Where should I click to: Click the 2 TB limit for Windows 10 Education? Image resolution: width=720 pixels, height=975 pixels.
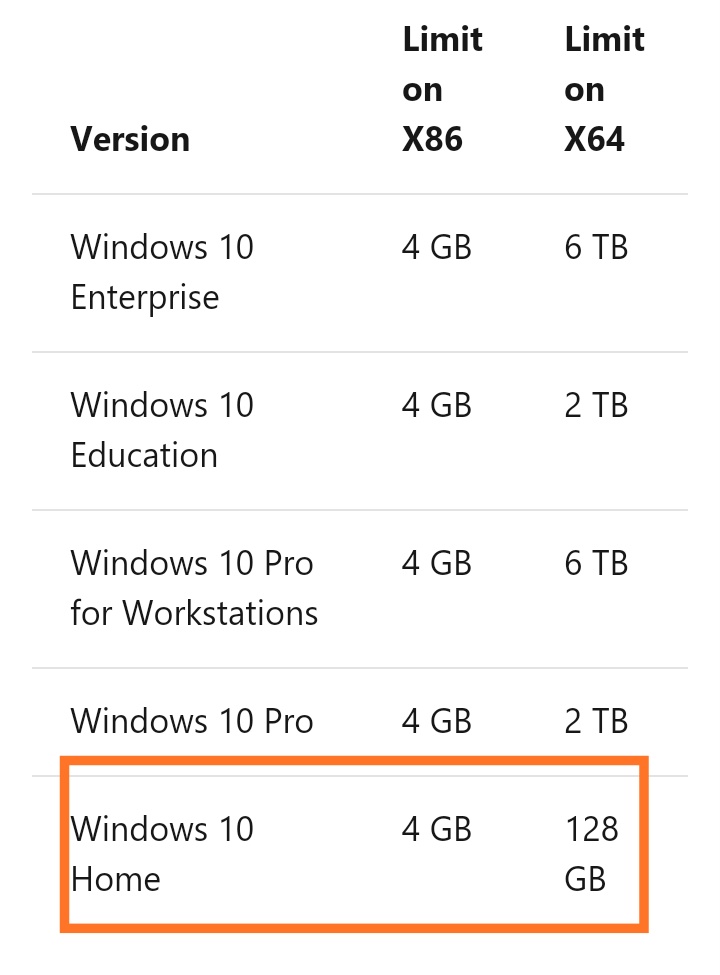coord(596,405)
